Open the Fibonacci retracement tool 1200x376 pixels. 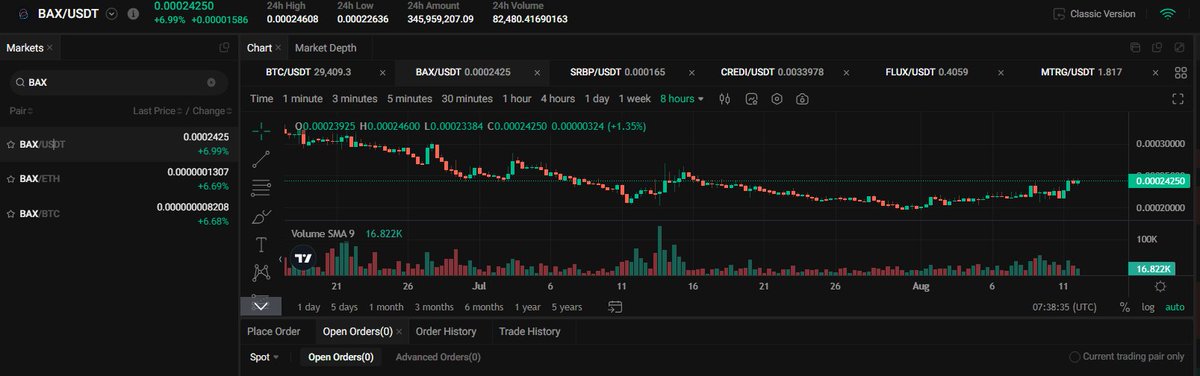click(261, 187)
